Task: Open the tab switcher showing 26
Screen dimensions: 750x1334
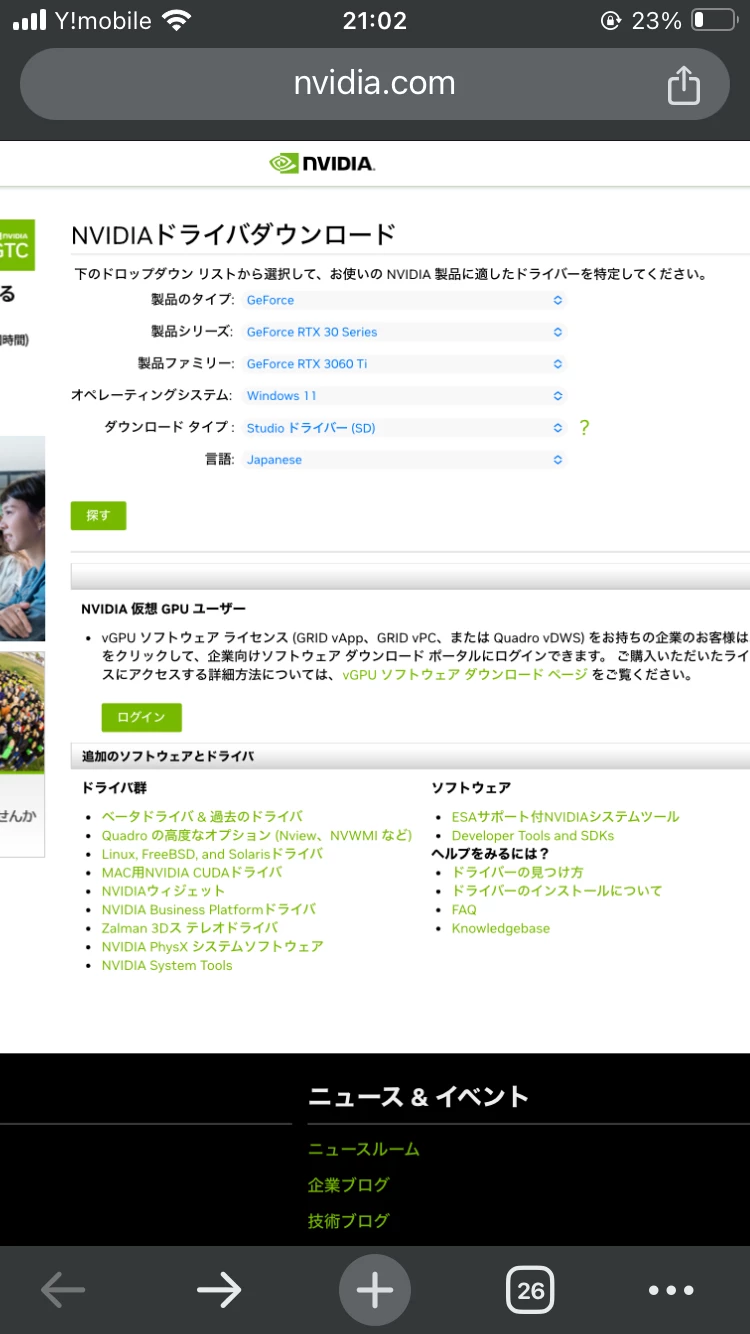Action: [x=531, y=1290]
